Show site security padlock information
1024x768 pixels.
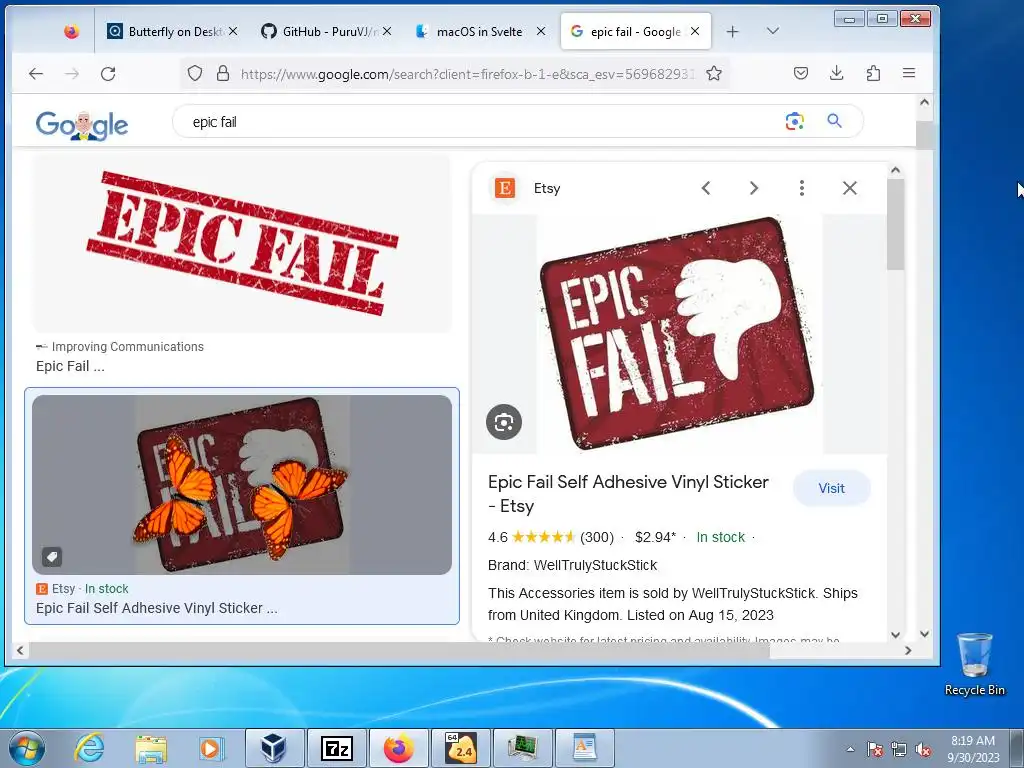223,73
